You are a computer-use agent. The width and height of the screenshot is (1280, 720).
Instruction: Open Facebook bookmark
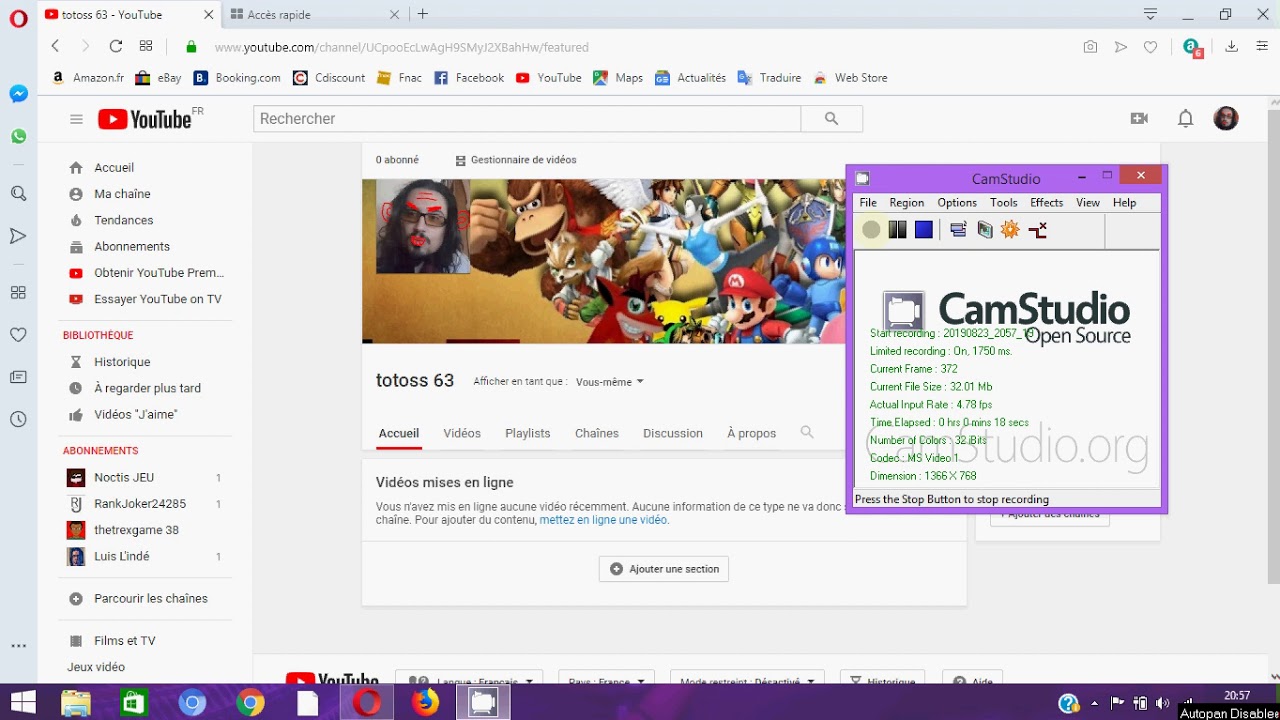469,77
